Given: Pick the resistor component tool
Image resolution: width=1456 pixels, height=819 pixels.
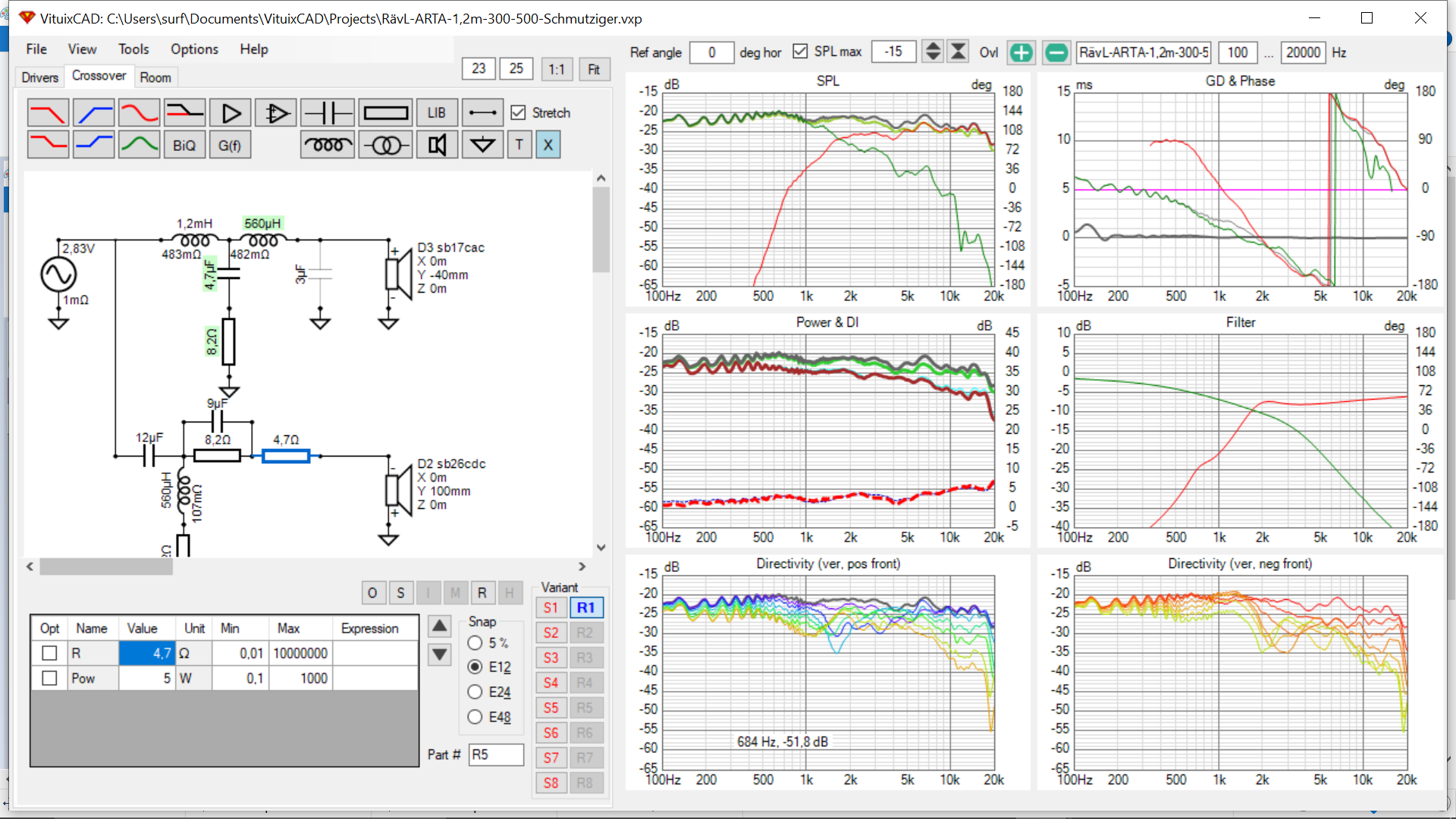Looking at the screenshot, I should [385, 113].
